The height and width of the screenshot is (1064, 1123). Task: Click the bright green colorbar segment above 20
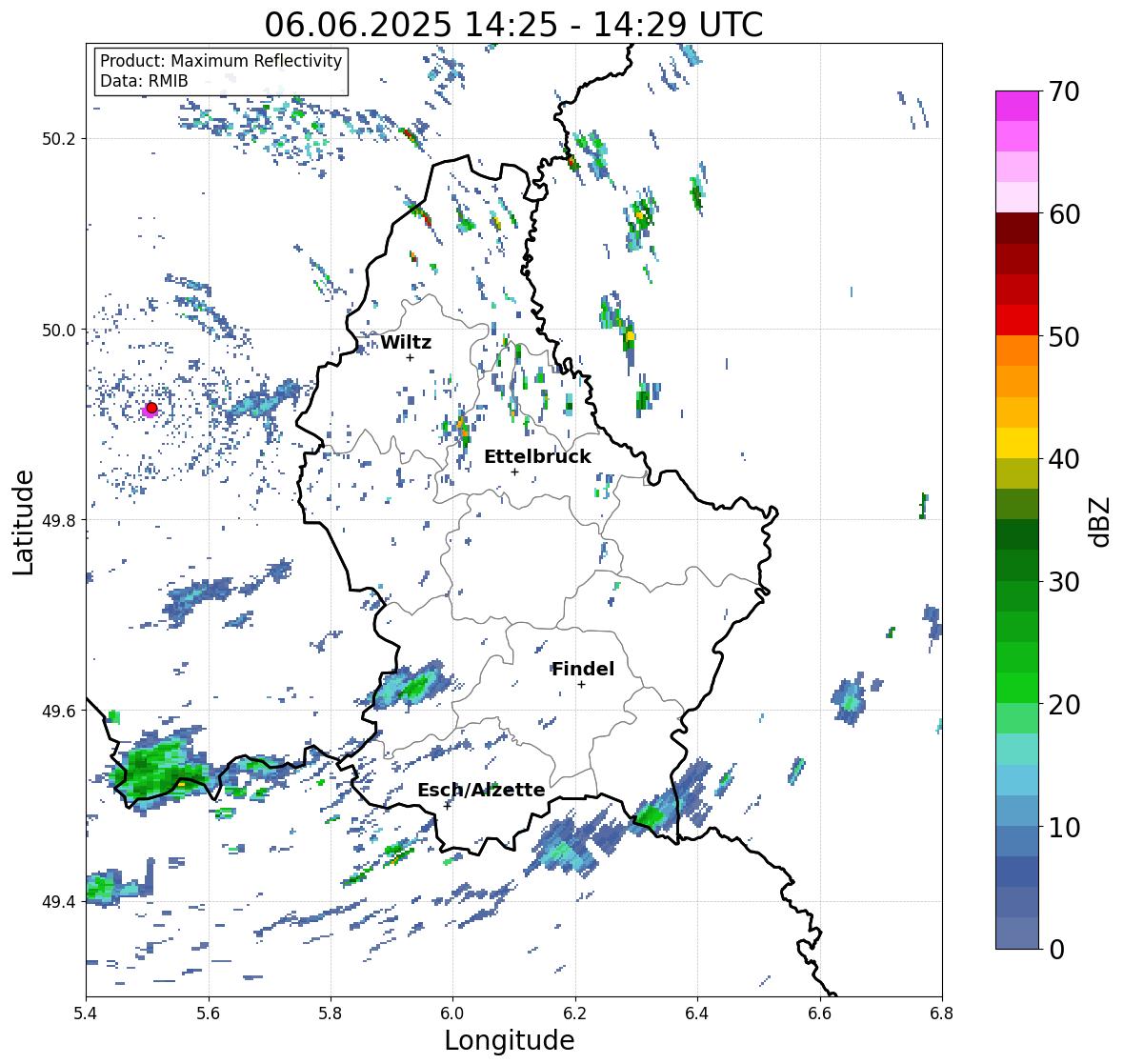coord(1017,688)
